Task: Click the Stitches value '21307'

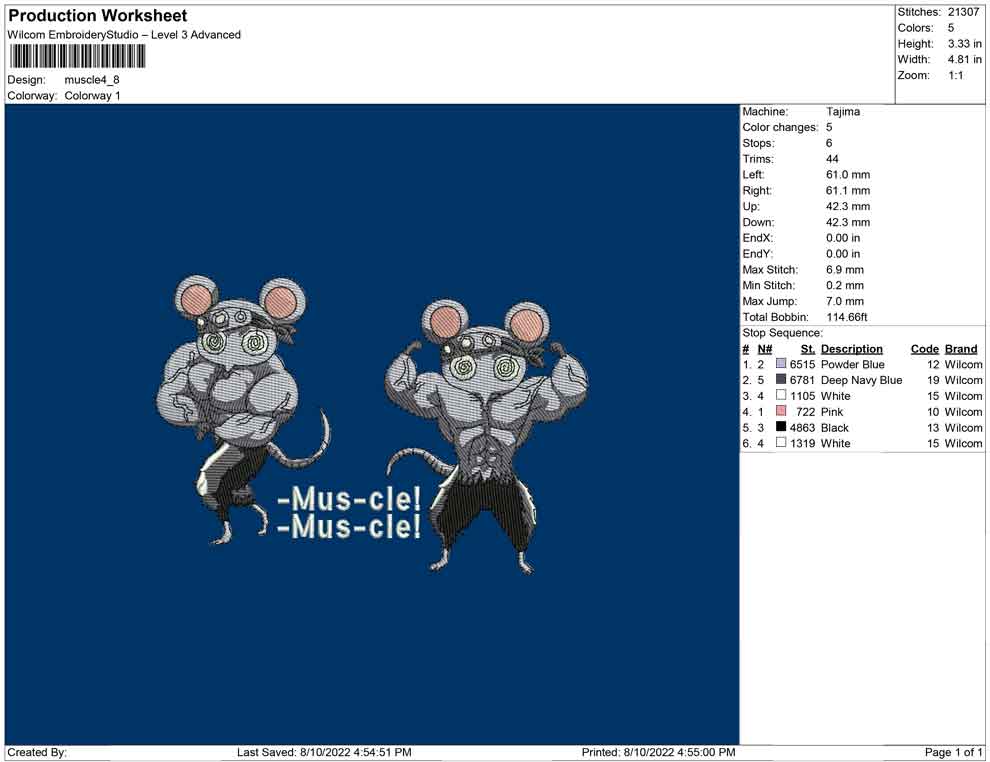Action: tap(963, 12)
